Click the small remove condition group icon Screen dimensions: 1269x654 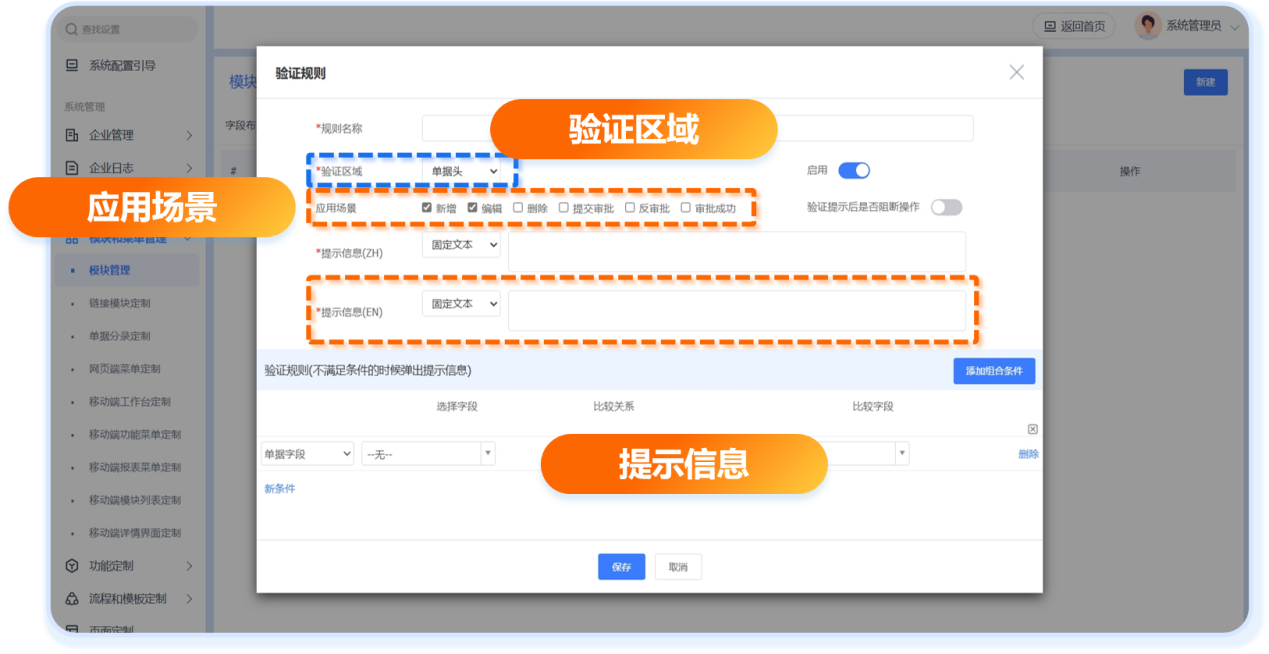[x=1032, y=429]
